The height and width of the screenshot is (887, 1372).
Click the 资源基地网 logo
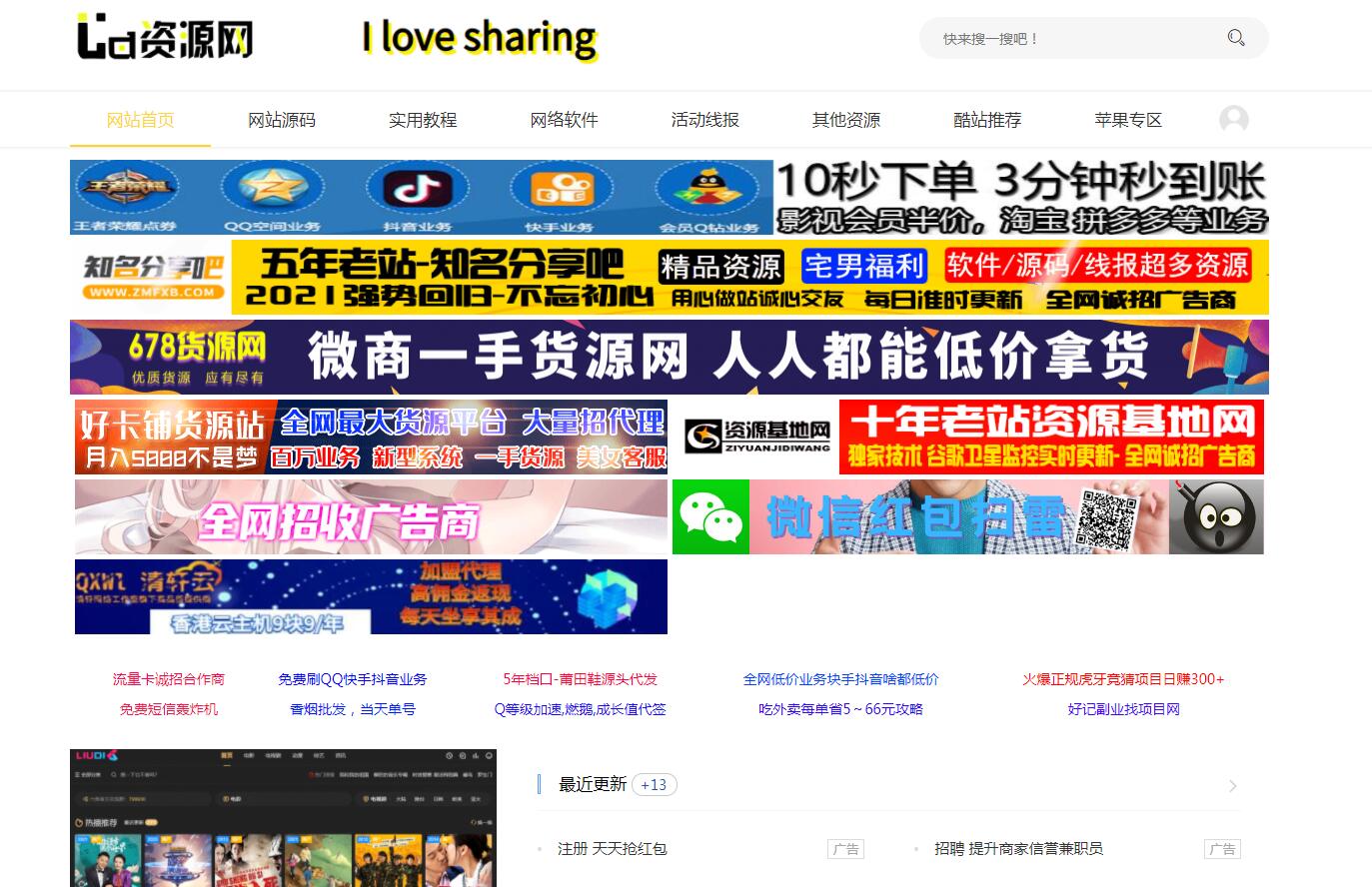coord(756,437)
